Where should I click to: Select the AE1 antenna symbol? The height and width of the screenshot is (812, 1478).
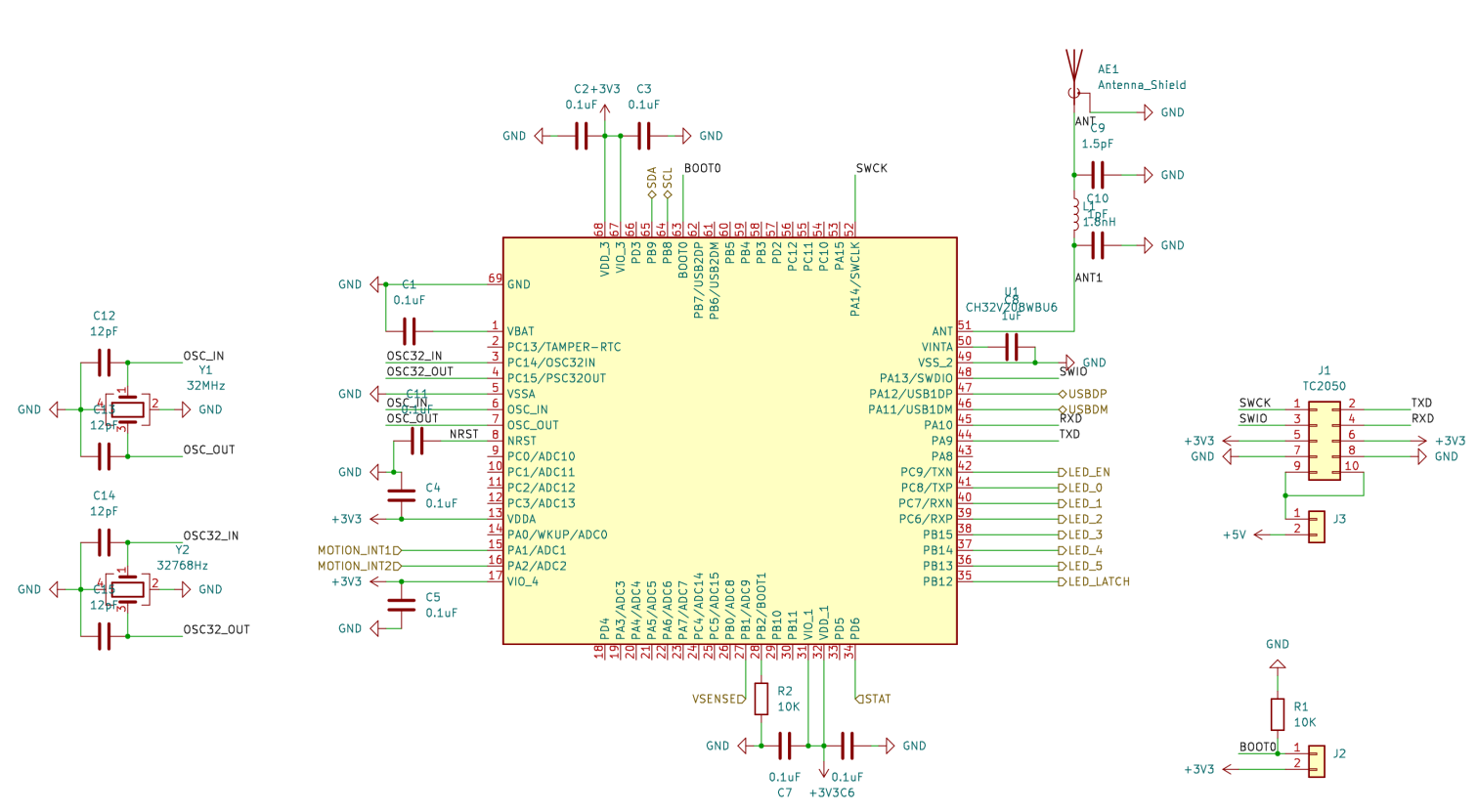tap(1073, 71)
